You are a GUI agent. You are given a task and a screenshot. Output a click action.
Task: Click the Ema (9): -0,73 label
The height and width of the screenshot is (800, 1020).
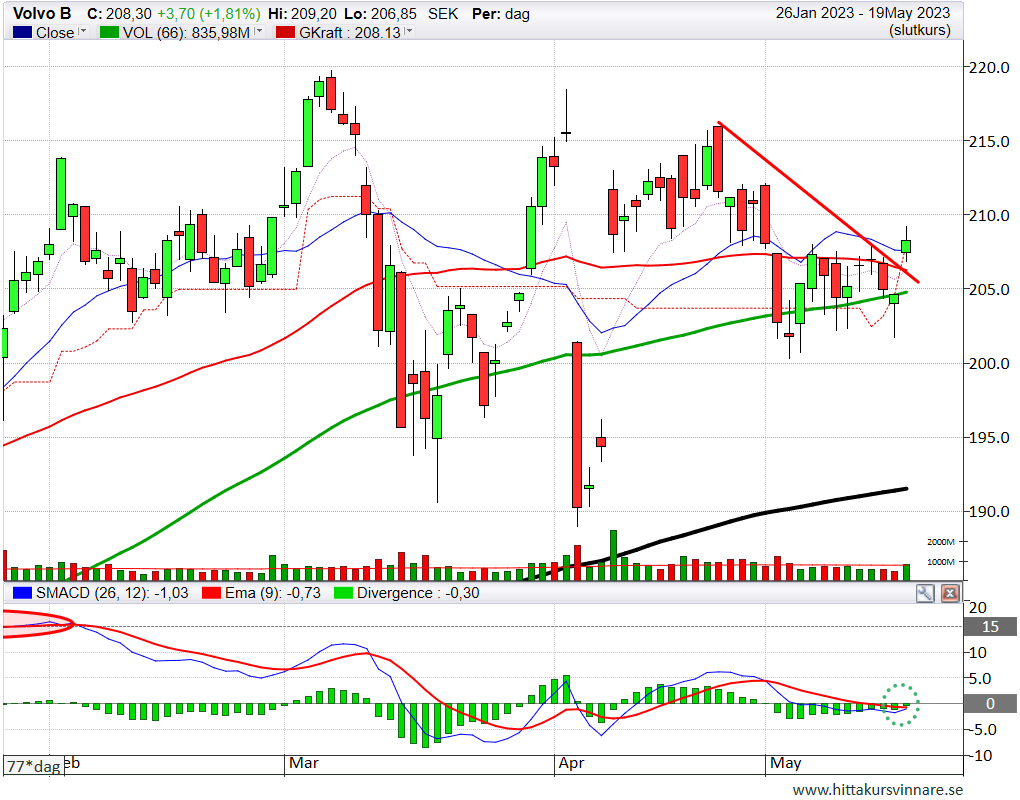[x=273, y=593]
